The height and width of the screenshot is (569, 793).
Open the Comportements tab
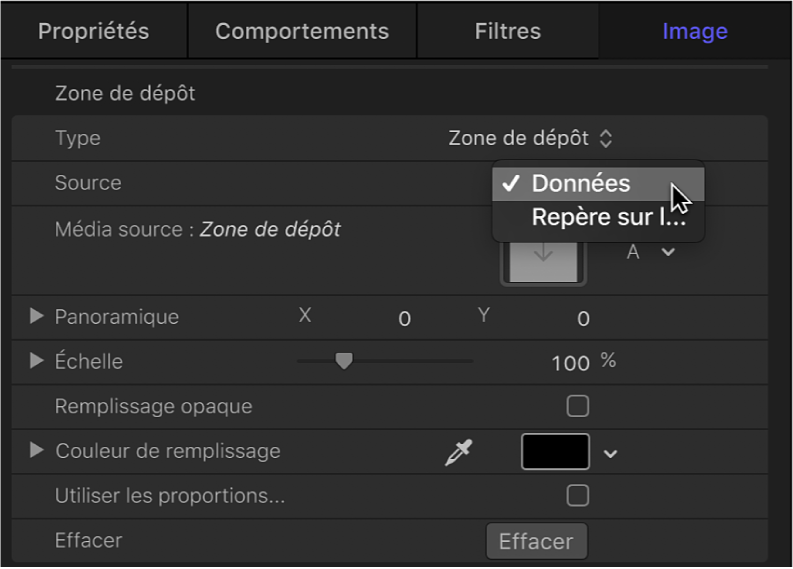coord(302,31)
